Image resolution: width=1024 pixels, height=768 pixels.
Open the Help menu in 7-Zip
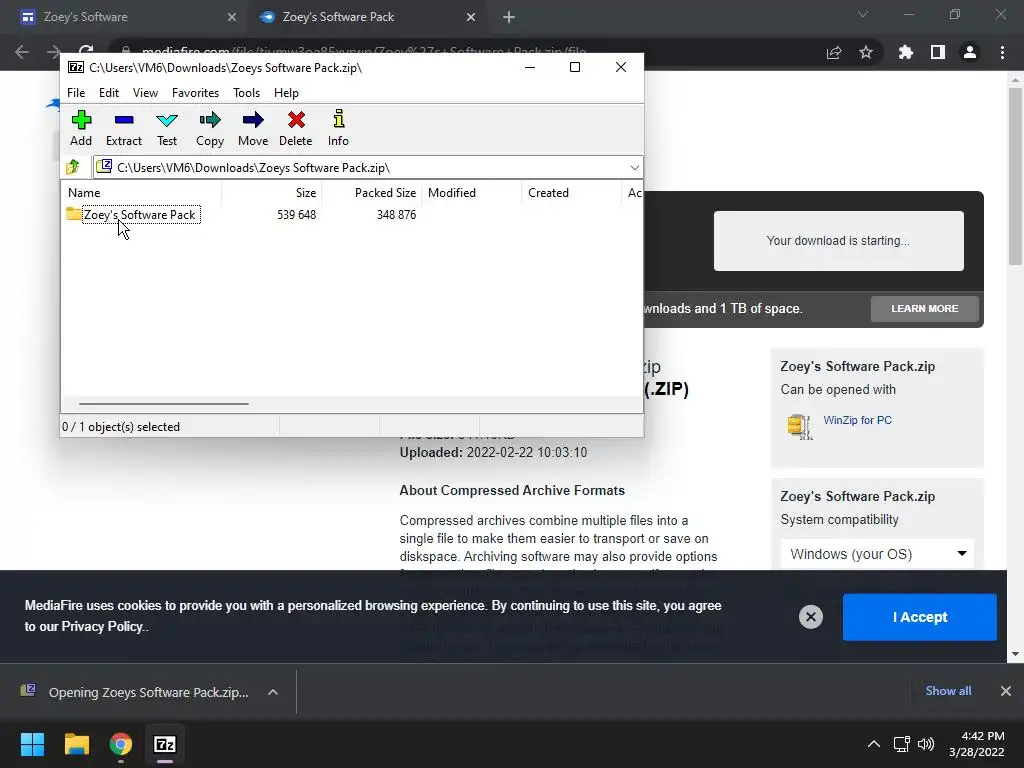pos(286,93)
